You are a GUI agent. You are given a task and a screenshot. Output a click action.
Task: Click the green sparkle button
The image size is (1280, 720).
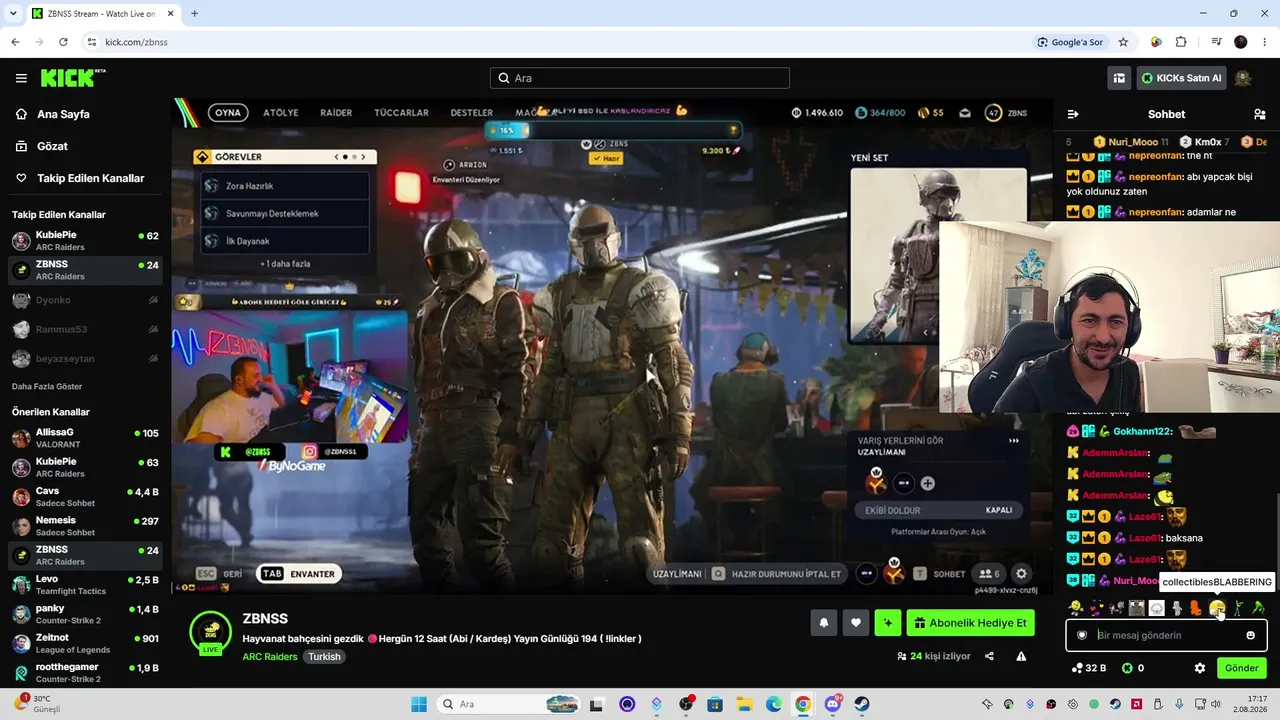pos(888,623)
